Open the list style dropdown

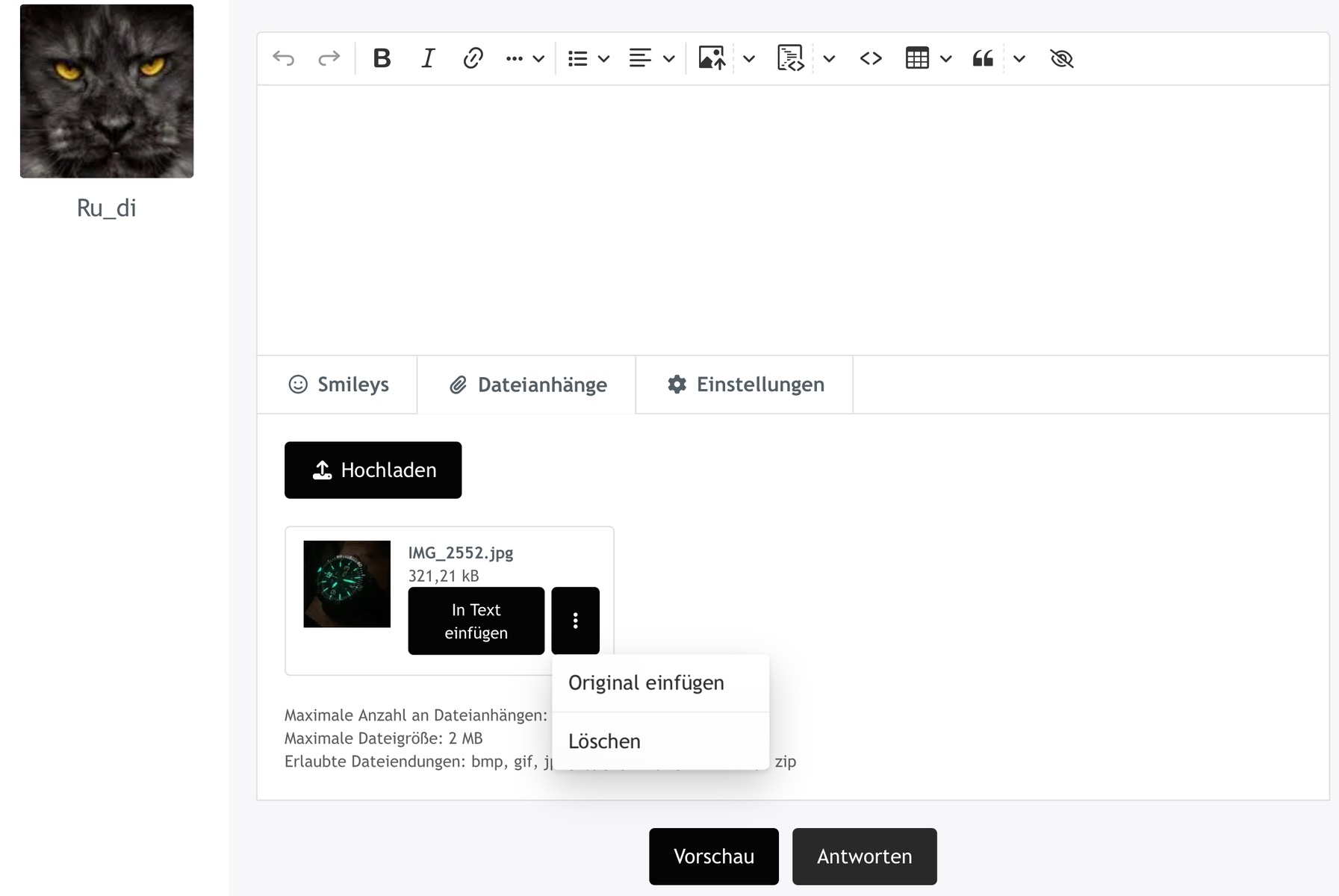pyautogui.click(x=588, y=58)
